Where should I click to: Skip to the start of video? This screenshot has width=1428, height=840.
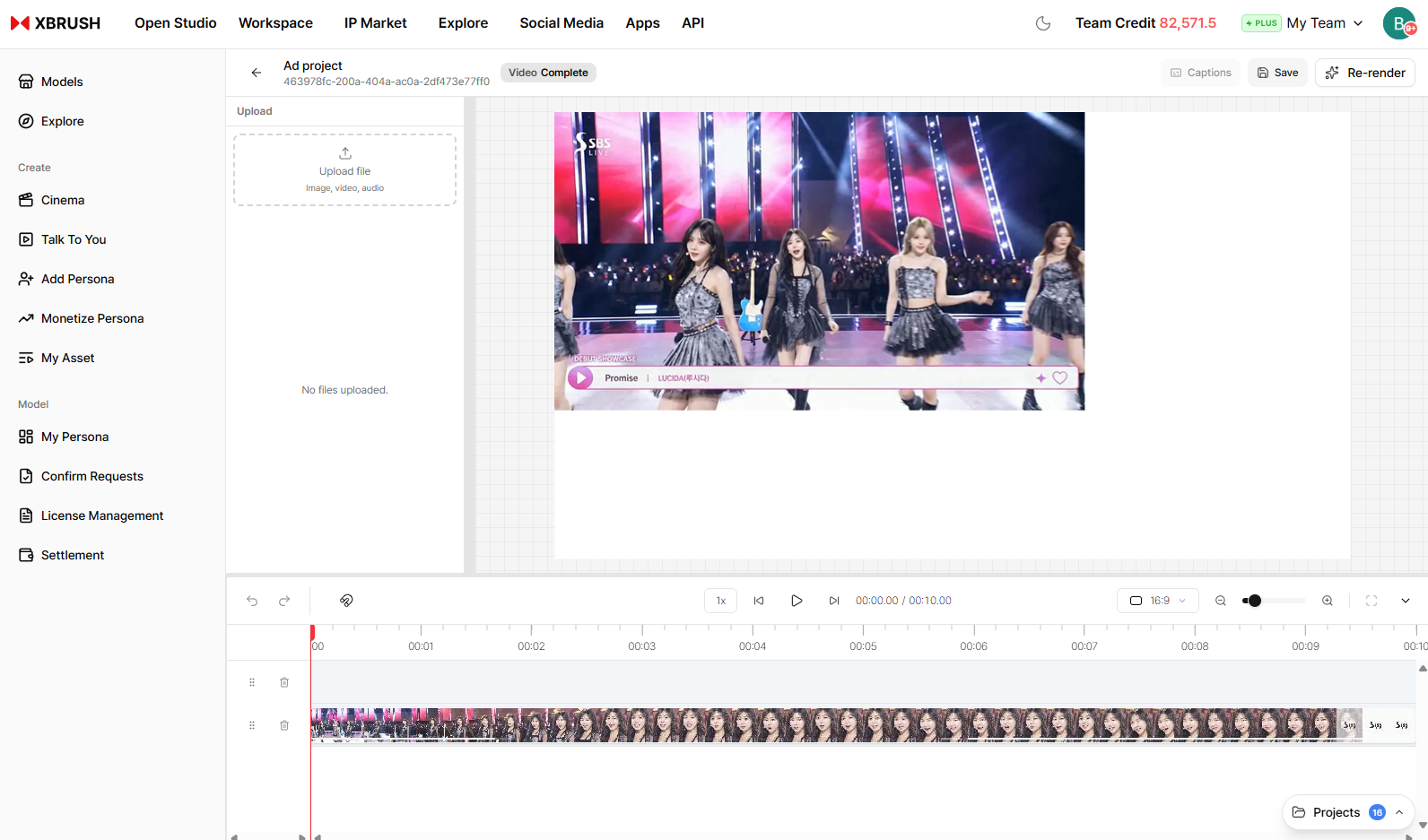click(759, 601)
